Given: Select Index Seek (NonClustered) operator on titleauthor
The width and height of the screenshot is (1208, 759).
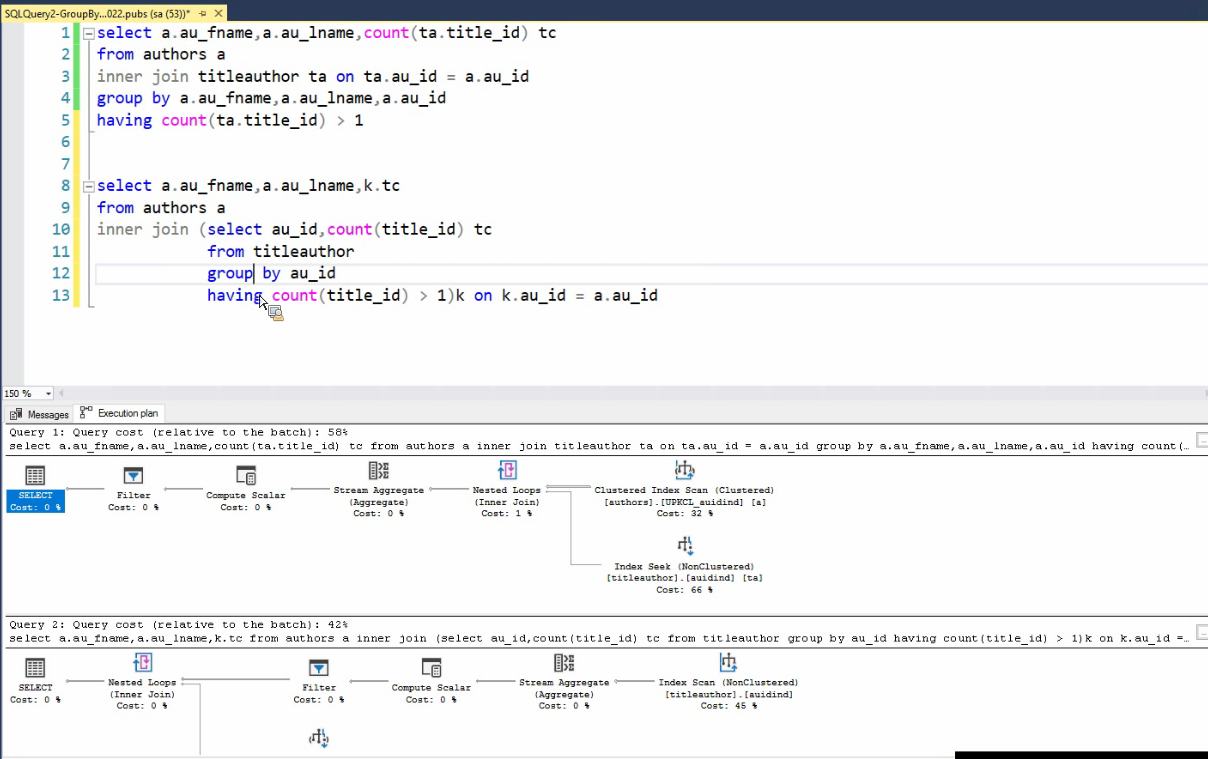Looking at the screenshot, I should [685, 565].
